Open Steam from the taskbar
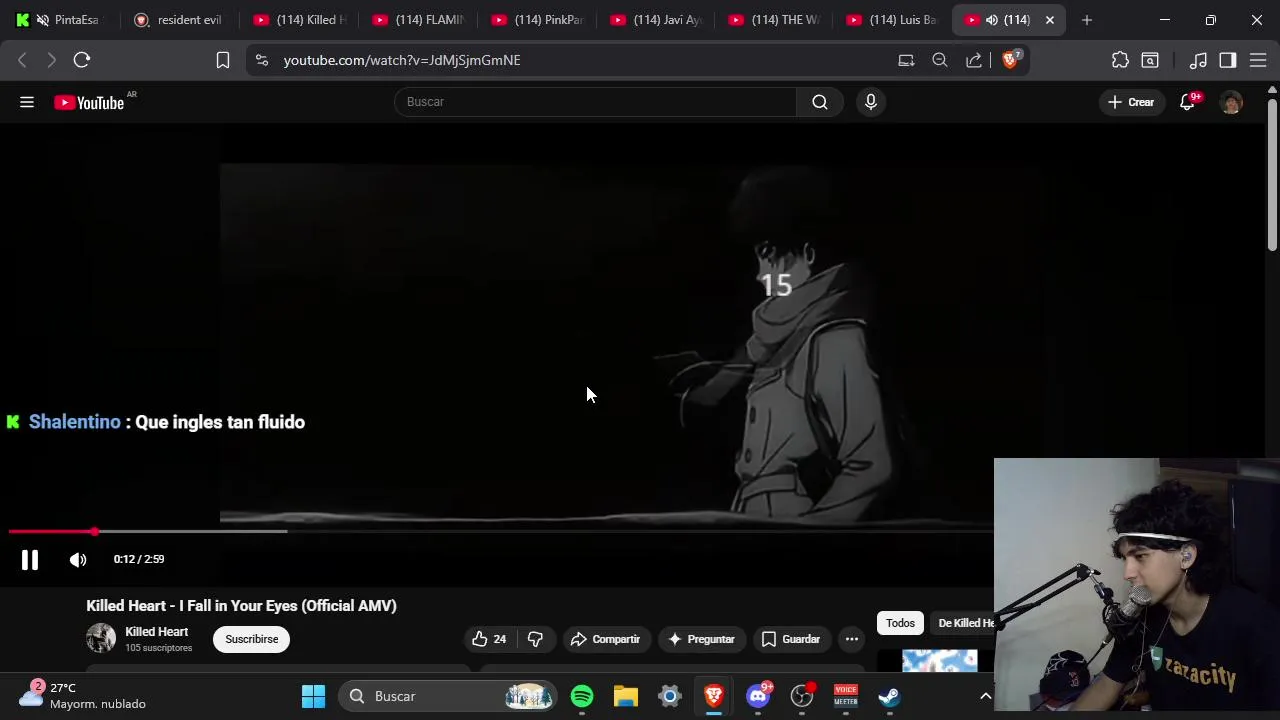 [890, 696]
